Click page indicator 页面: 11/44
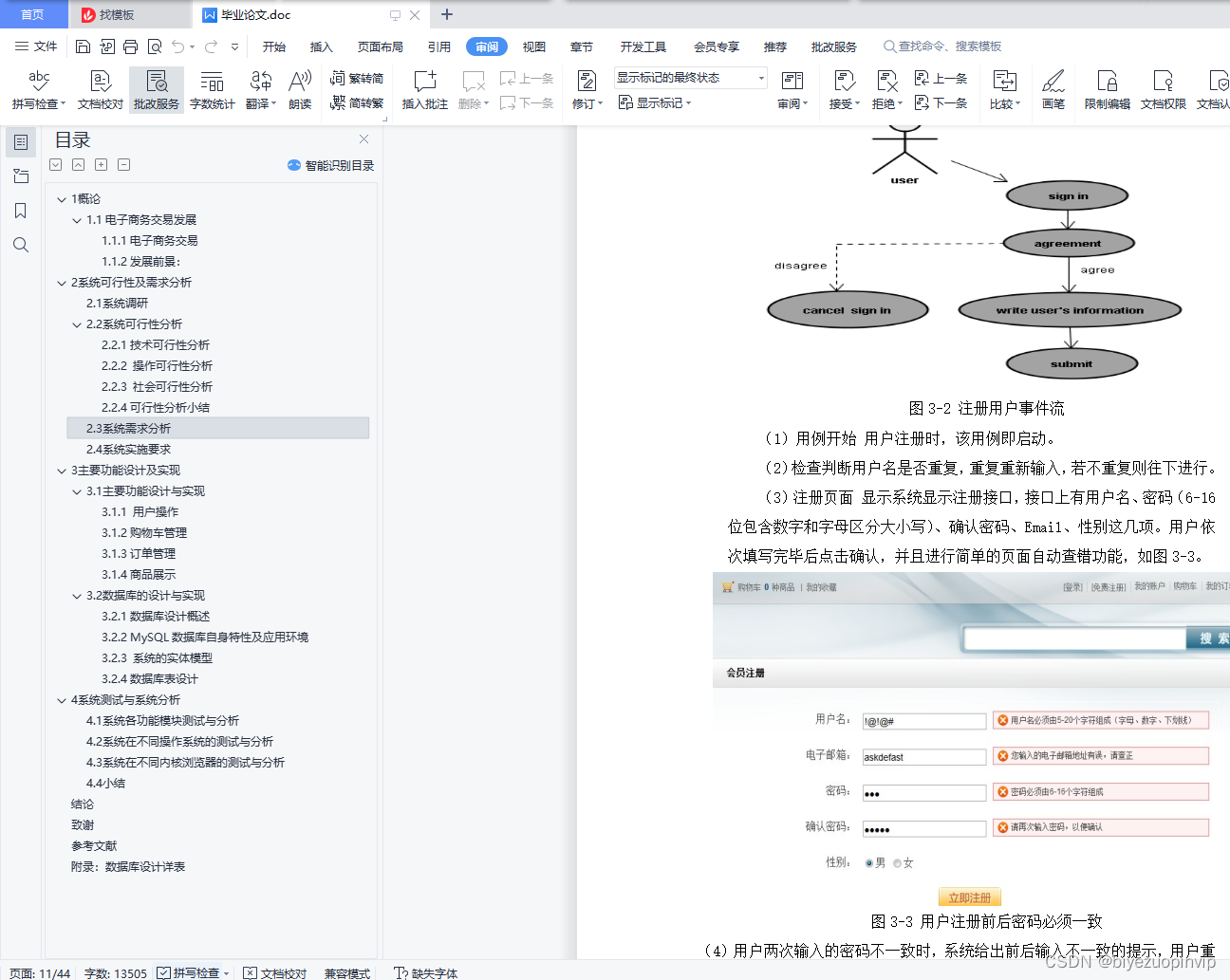The height and width of the screenshot is (980, 1230). tap(40, 973)
